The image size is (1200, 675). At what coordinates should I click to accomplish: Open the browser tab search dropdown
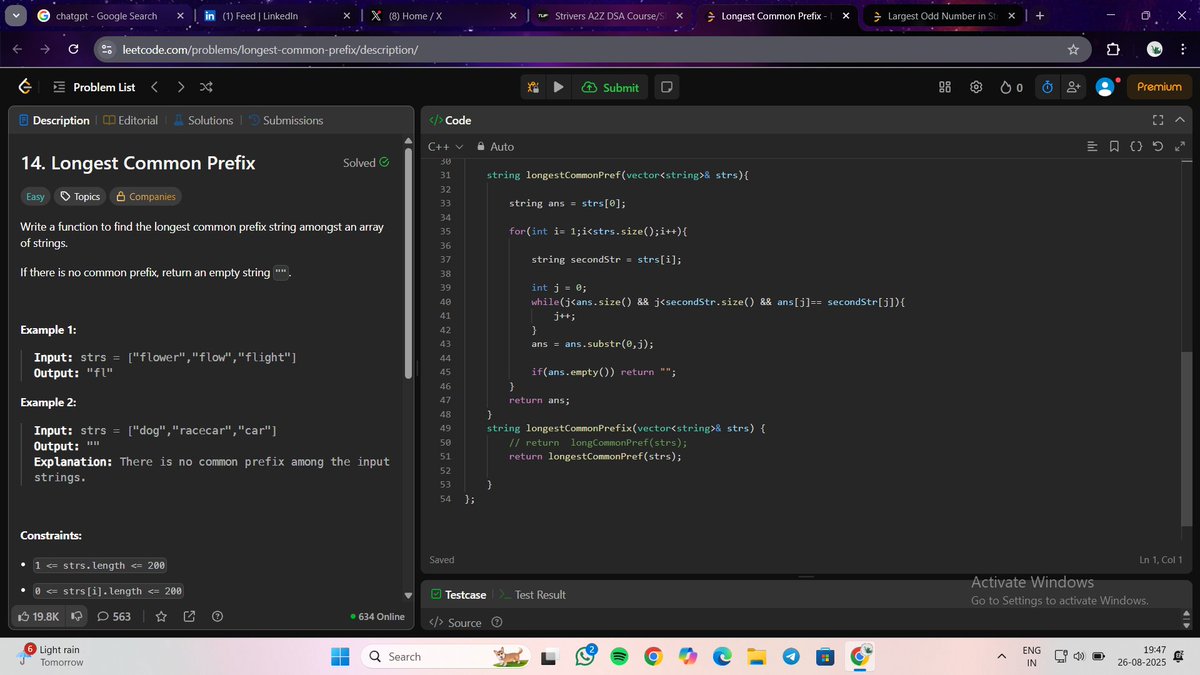point(15,16)
